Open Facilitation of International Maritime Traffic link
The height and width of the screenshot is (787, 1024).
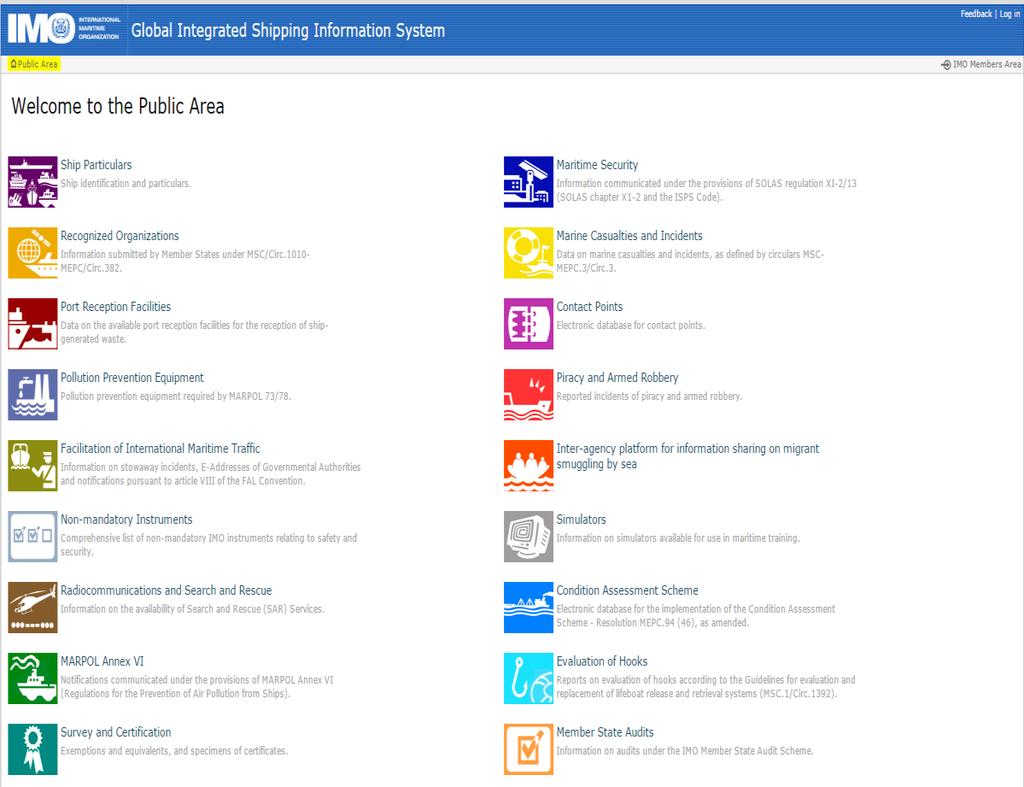coord(160,449)
